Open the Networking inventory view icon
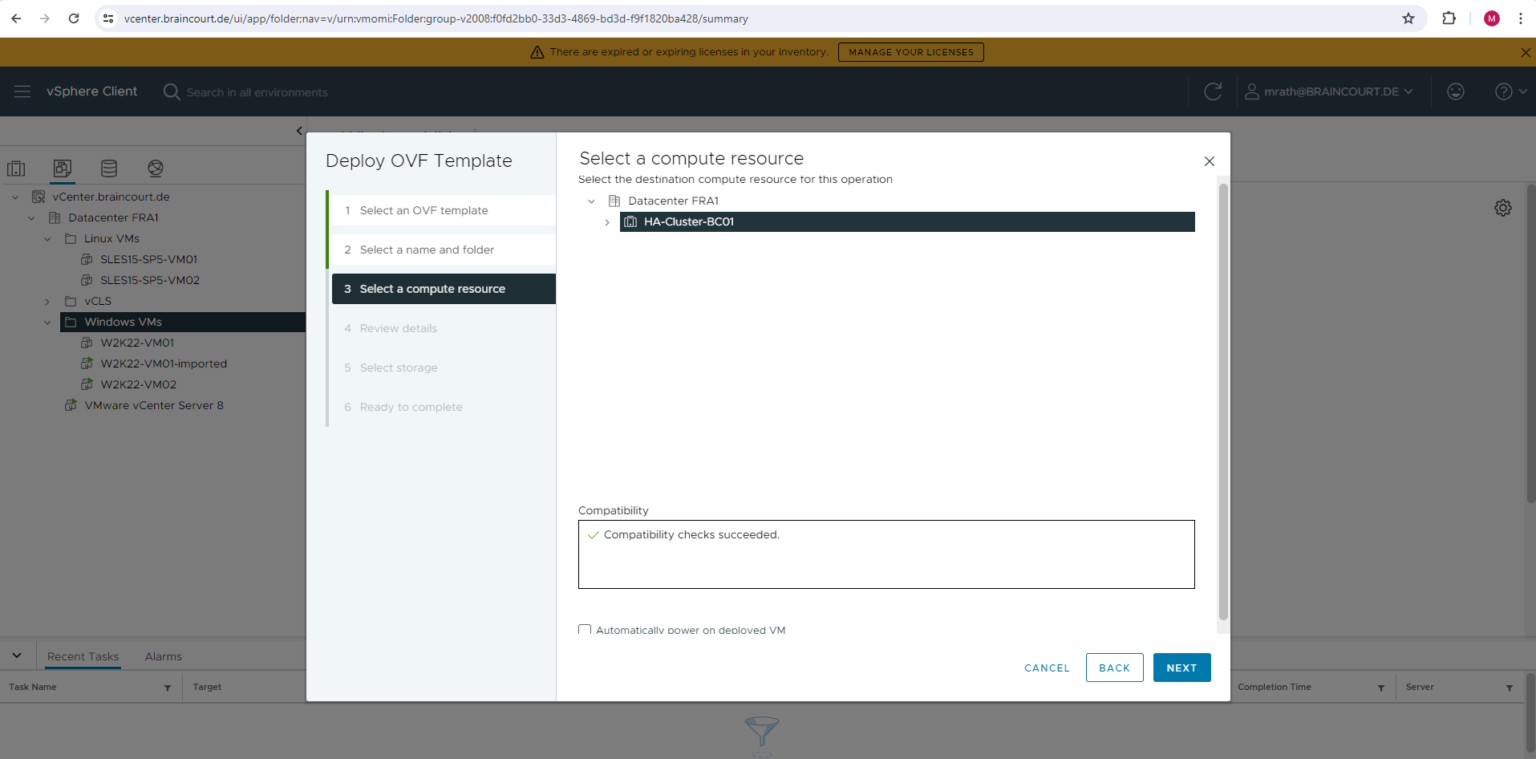The height and width of the screenshot is (759, 1536). pyautogui.click(x=154, y=168)
